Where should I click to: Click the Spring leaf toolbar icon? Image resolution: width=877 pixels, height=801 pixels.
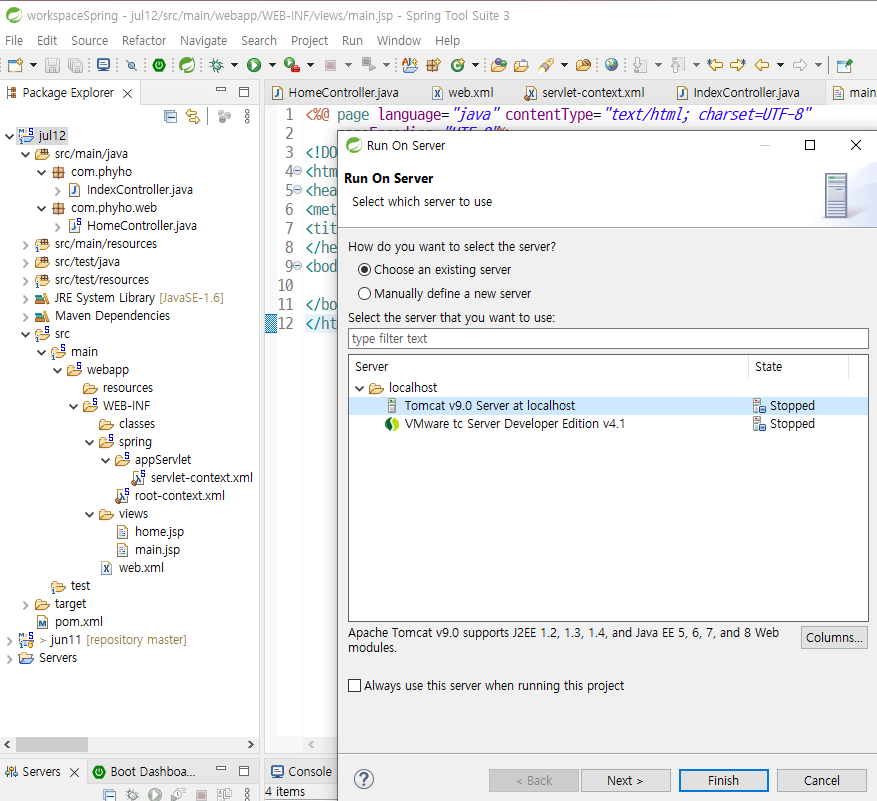187,65
